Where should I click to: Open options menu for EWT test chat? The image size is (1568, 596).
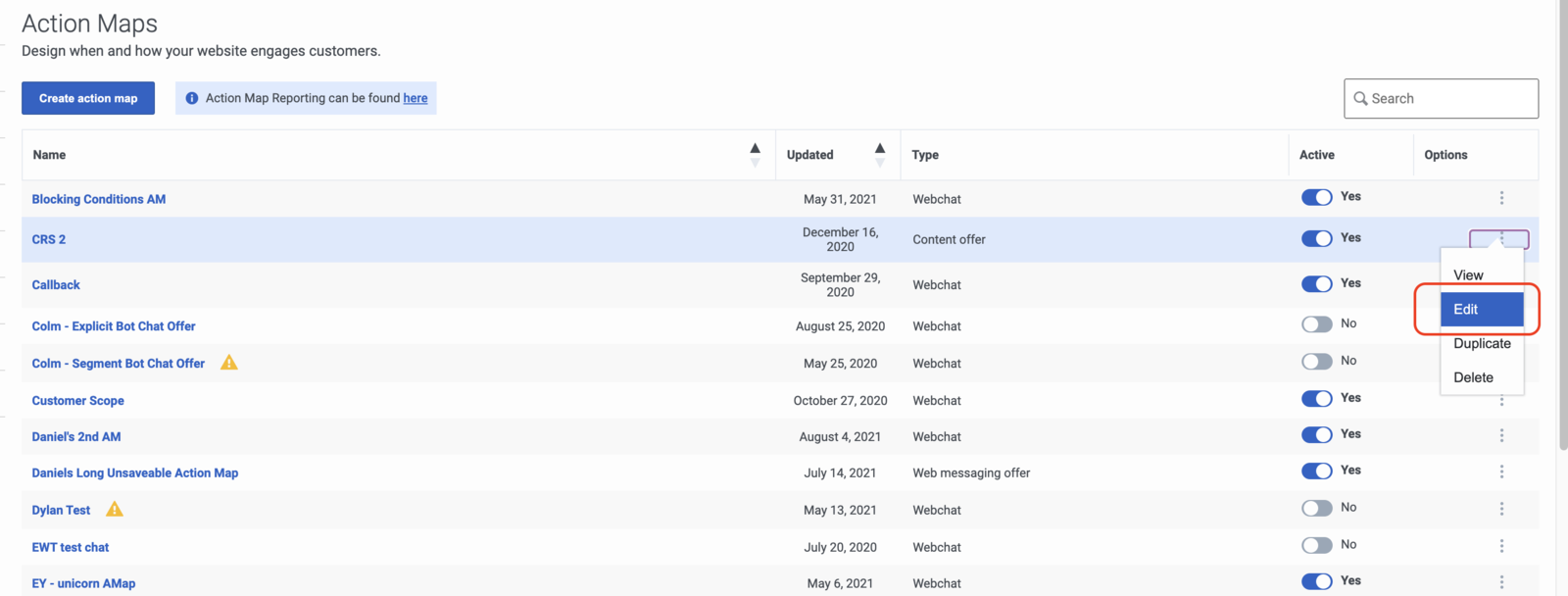pyautogui.click(x=1501, y=546)
